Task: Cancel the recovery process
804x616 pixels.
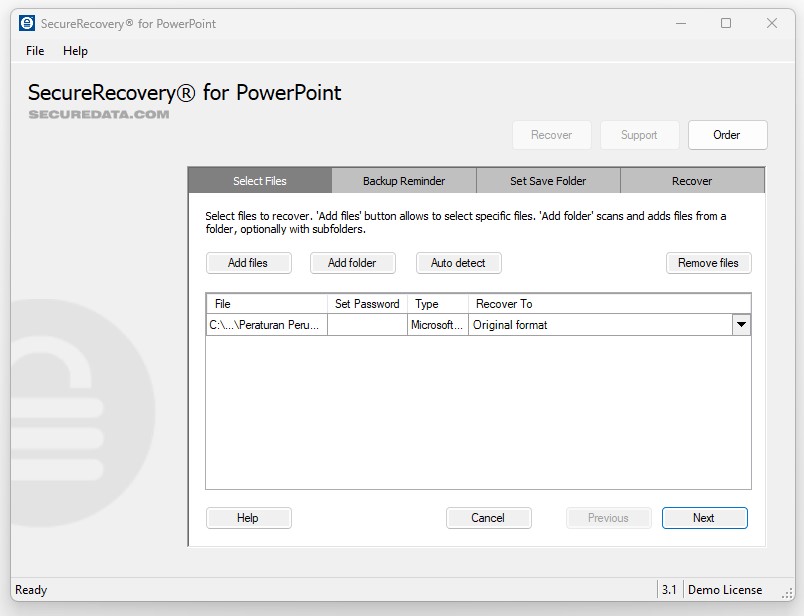Action: [x=488, y=518]
